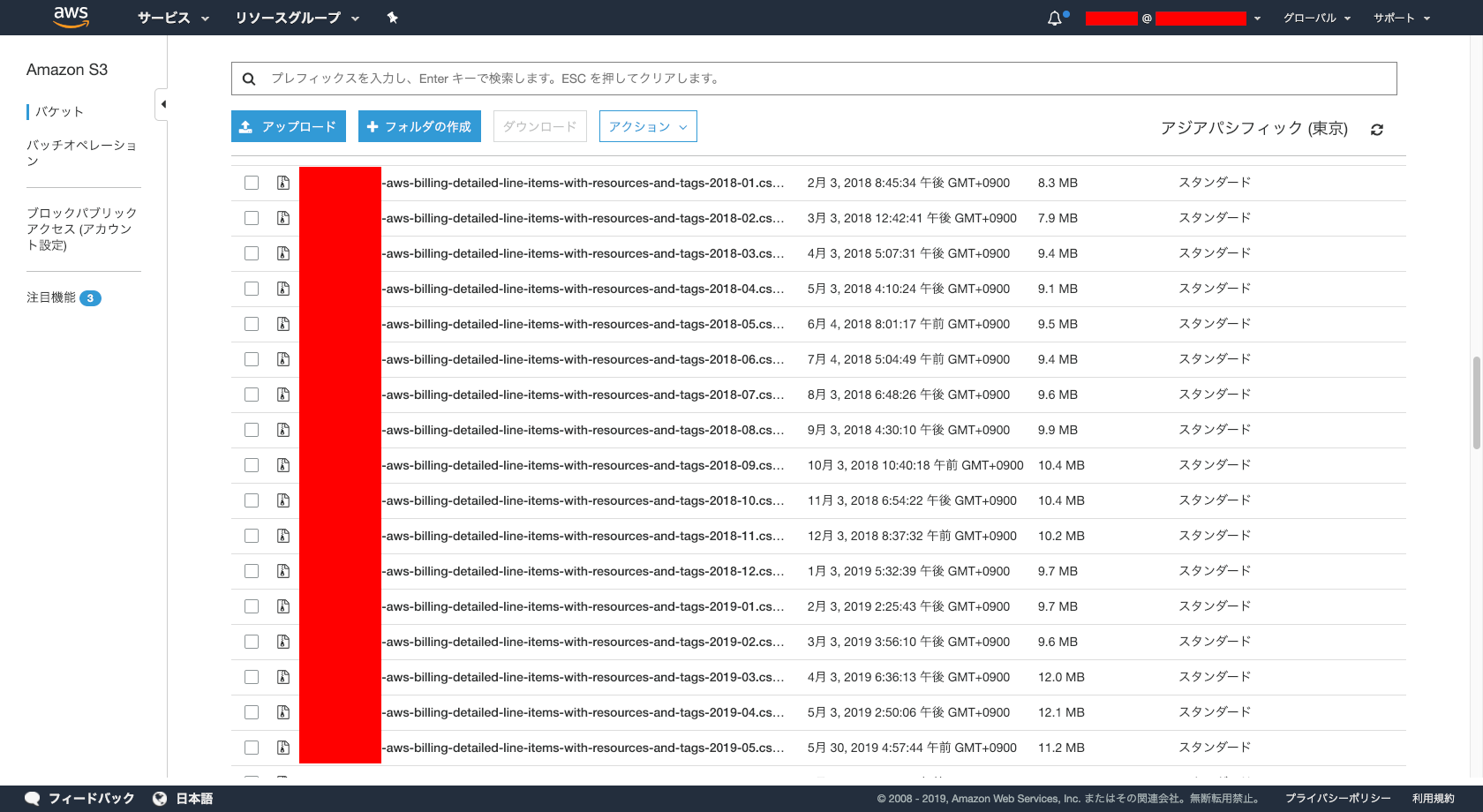Click the AWS home logo
The height and width of the screenshot is (812, 1483).
click(71, 17)
